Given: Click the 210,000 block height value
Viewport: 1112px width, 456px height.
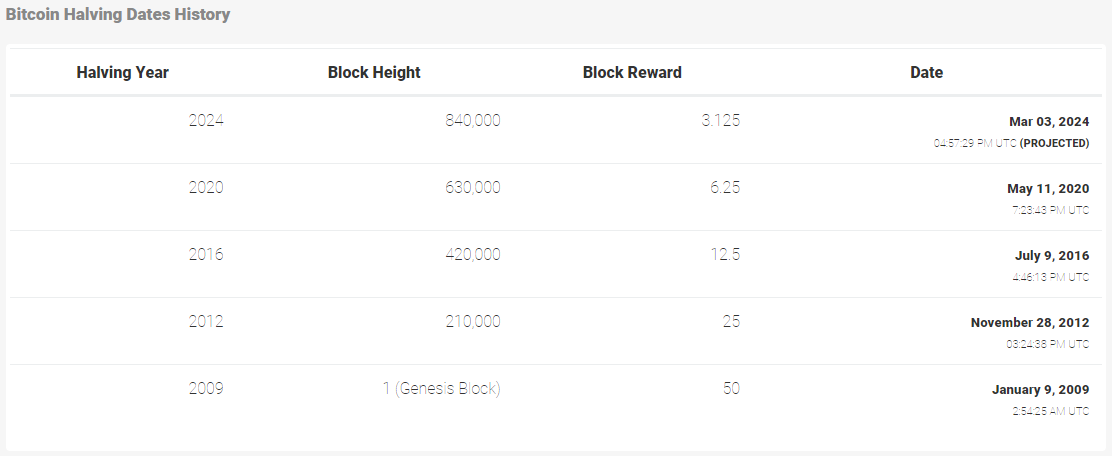Looking at the screenshot, I should click(472, 321).
